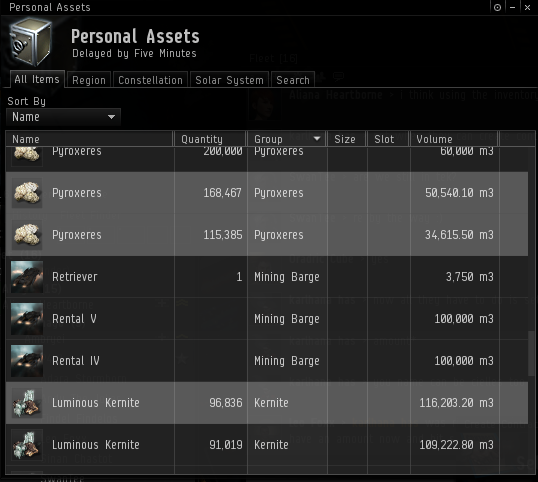The width and height of the screenshot is (538, 482).
Task: Click the 168,467 Pyroxeres ore icon
Action: pyautogui.click(x=27, y=193)
